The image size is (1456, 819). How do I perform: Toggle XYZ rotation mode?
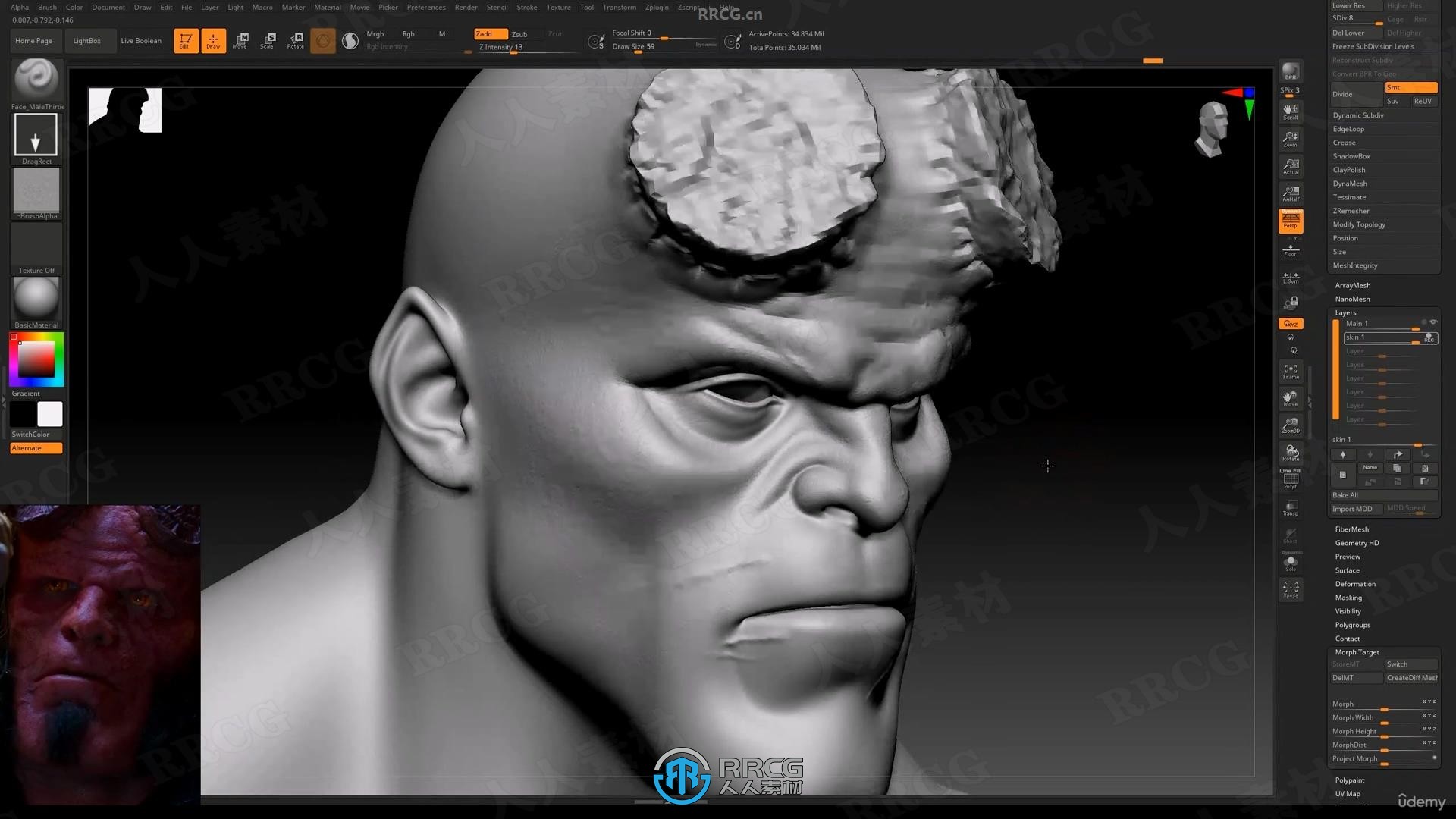click(x=1290, y=324)
